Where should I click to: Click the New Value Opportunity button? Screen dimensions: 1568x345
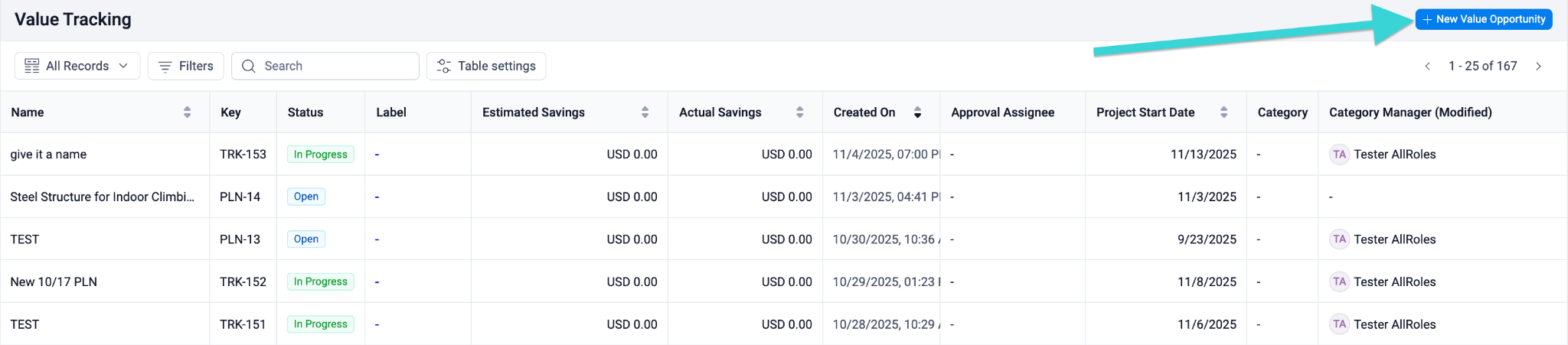(x=1483, y=19)
